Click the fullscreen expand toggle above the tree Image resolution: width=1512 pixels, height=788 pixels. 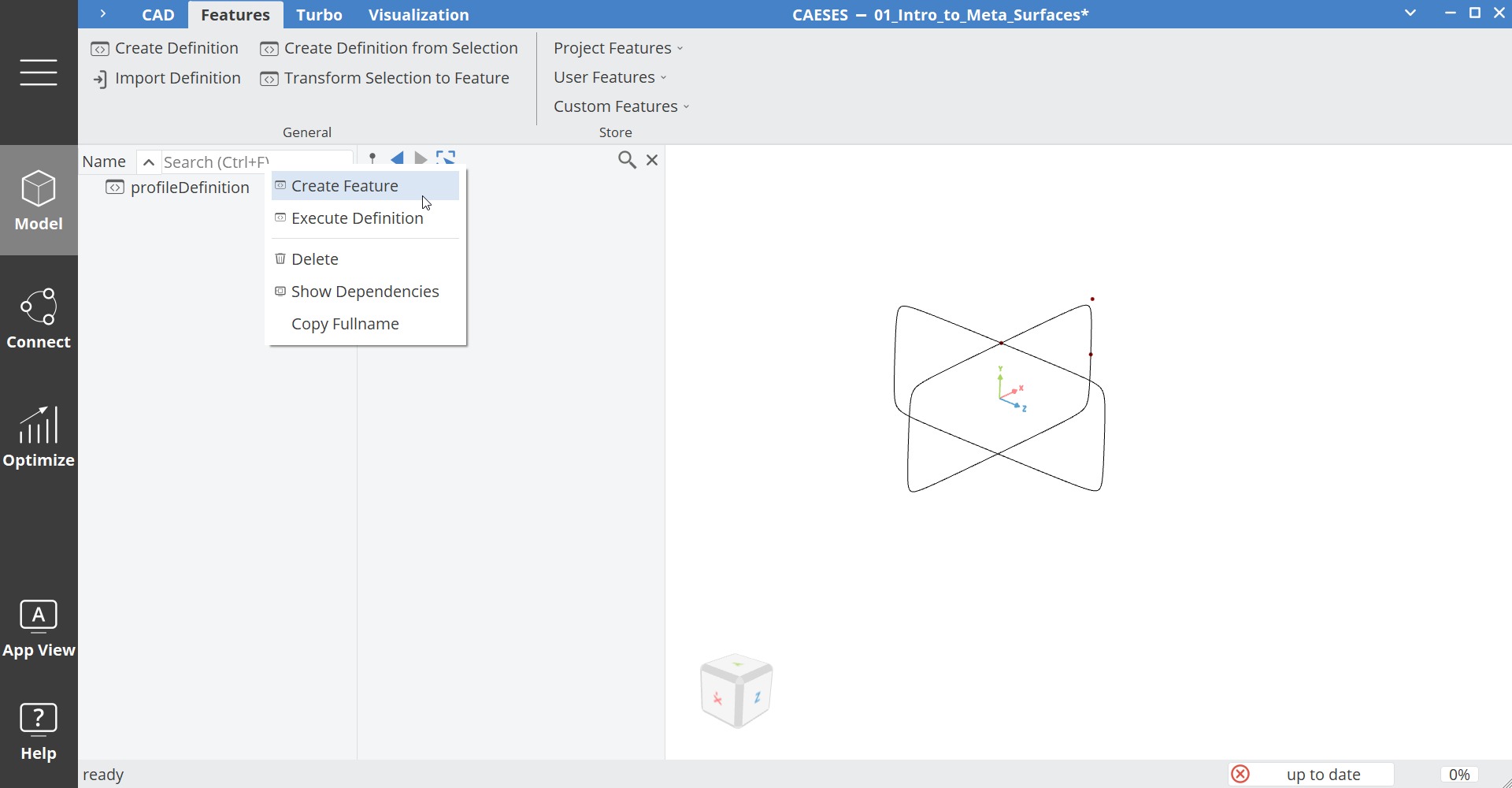pyautogui.click(x=446, y=158)
